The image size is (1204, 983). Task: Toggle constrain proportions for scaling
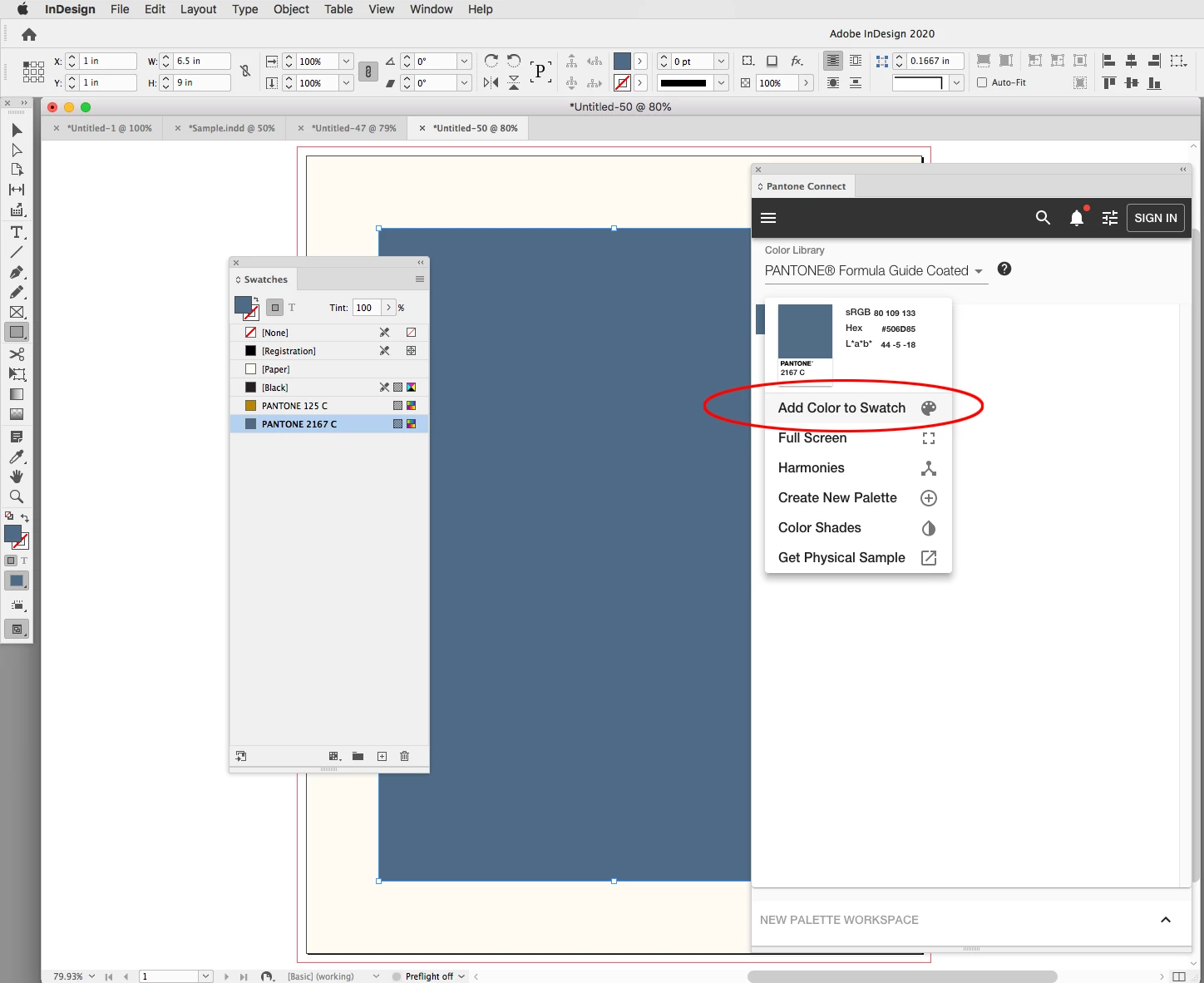[x=368, y=72]
